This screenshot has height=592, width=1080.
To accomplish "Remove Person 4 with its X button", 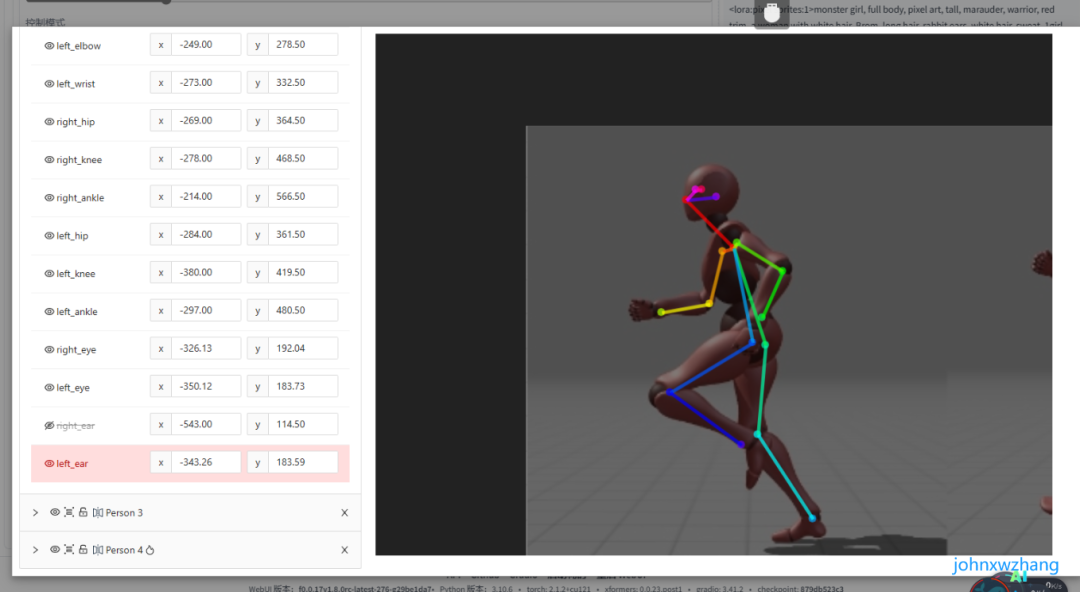I will [344, 550].
